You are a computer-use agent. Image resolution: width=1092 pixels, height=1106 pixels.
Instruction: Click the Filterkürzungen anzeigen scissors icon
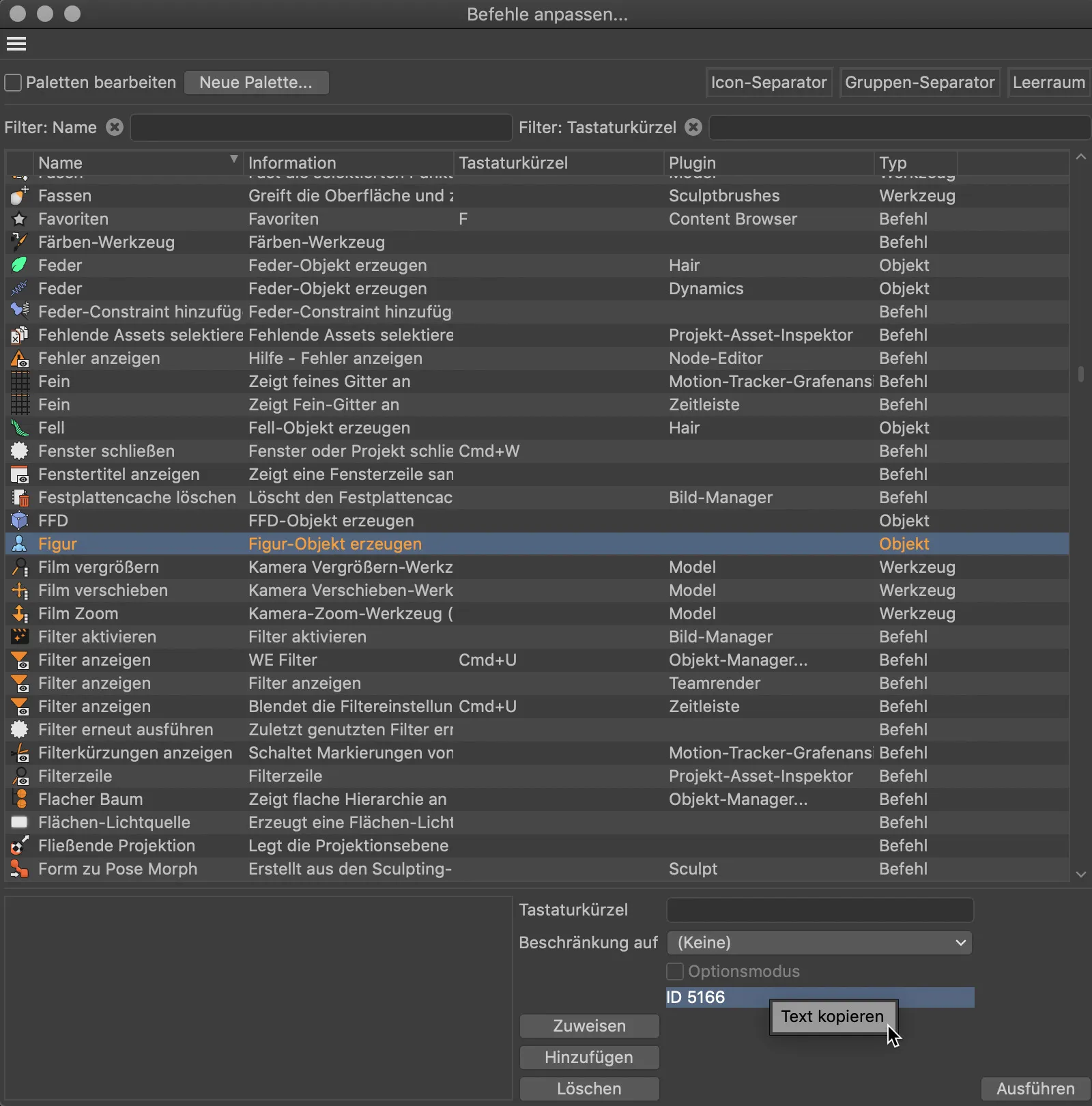click(x=19, y=752)
